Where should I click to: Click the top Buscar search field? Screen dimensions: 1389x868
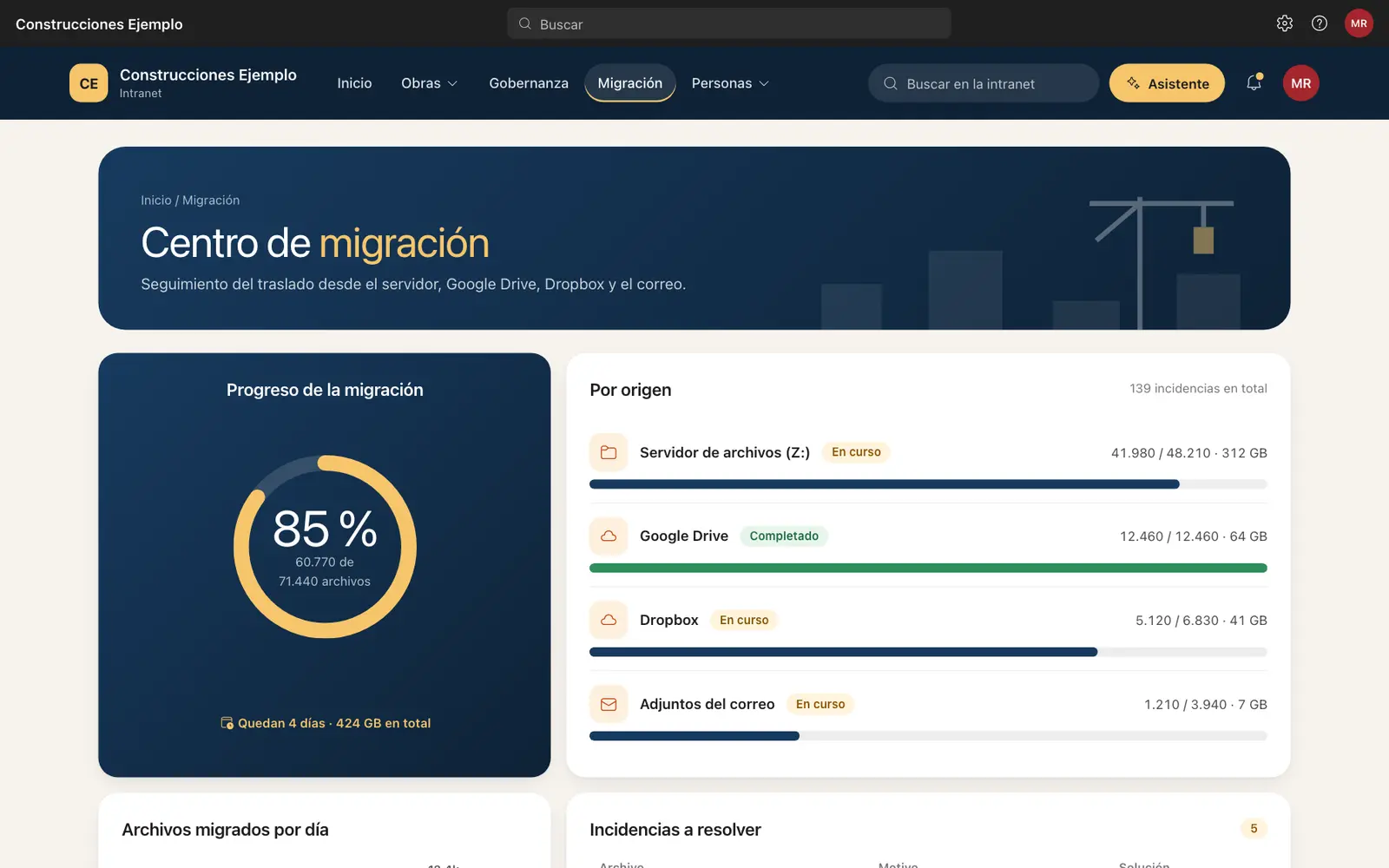pyautogui.click(x=729, y=23)
